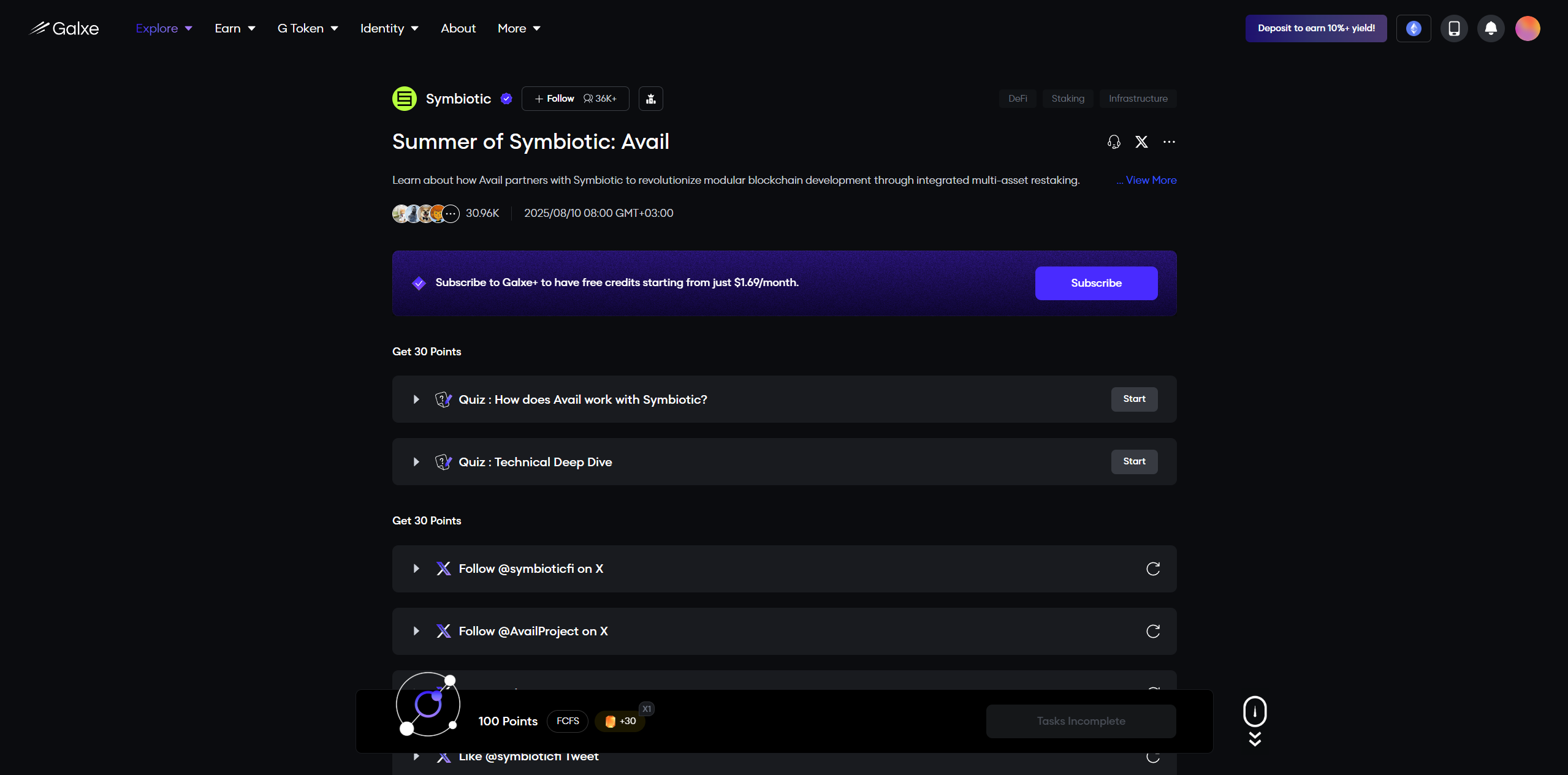Refresh Follow @symbioticfi task status

tap(1153, 569)
